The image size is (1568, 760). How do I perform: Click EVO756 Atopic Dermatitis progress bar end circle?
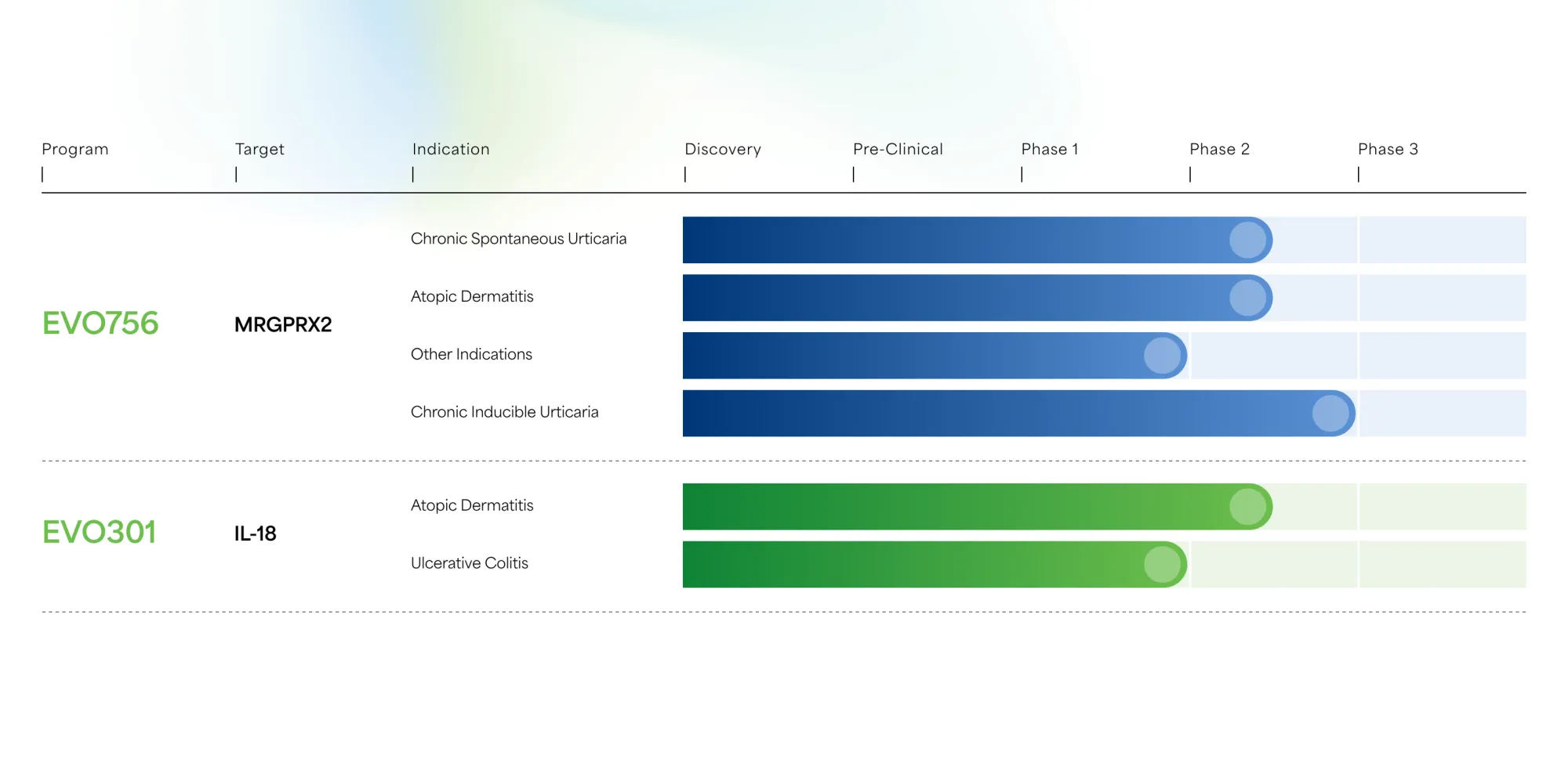1247,298
